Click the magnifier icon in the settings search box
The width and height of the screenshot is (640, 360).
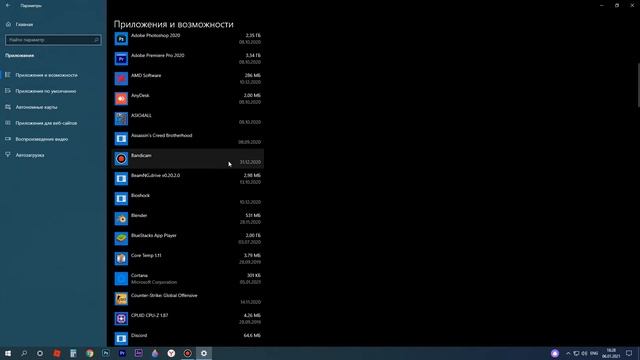tap(96, 40)
